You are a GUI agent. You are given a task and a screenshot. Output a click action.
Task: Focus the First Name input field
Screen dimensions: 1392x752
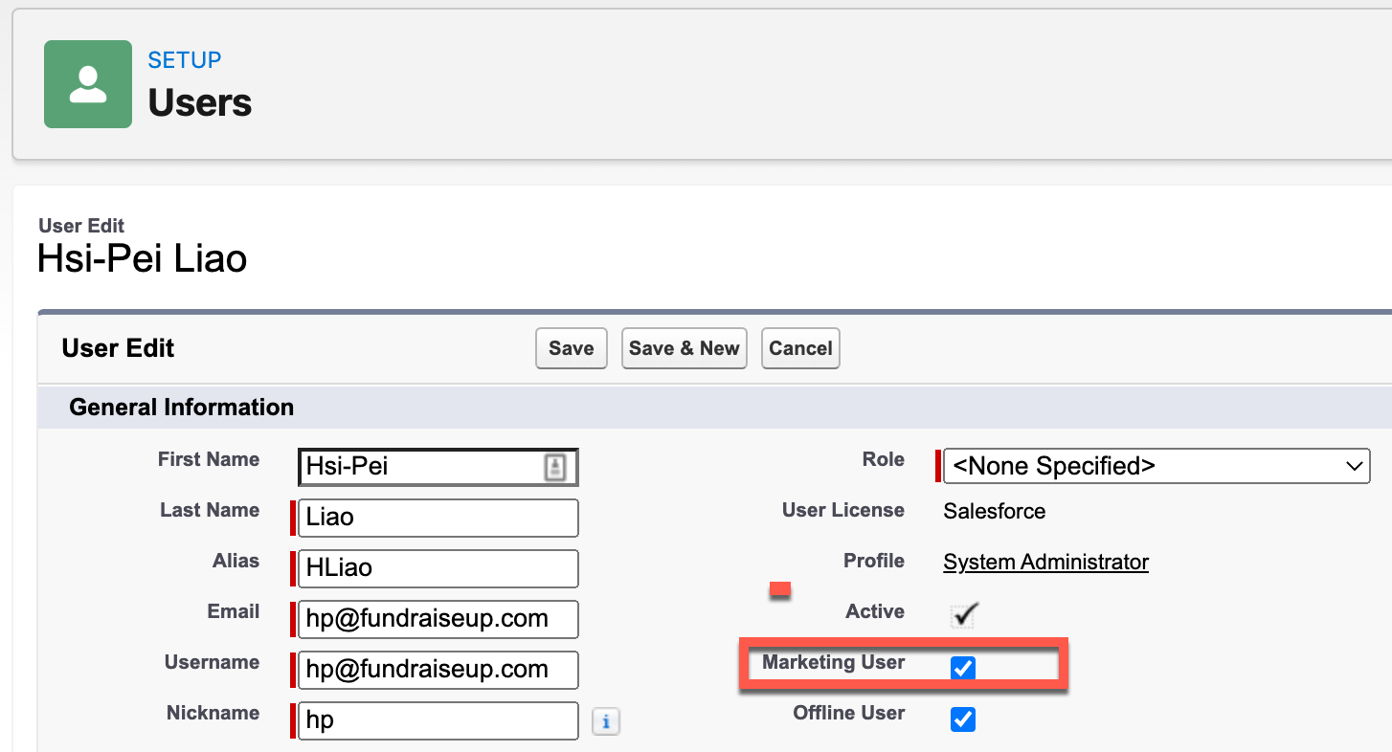[x=438, y=466]
